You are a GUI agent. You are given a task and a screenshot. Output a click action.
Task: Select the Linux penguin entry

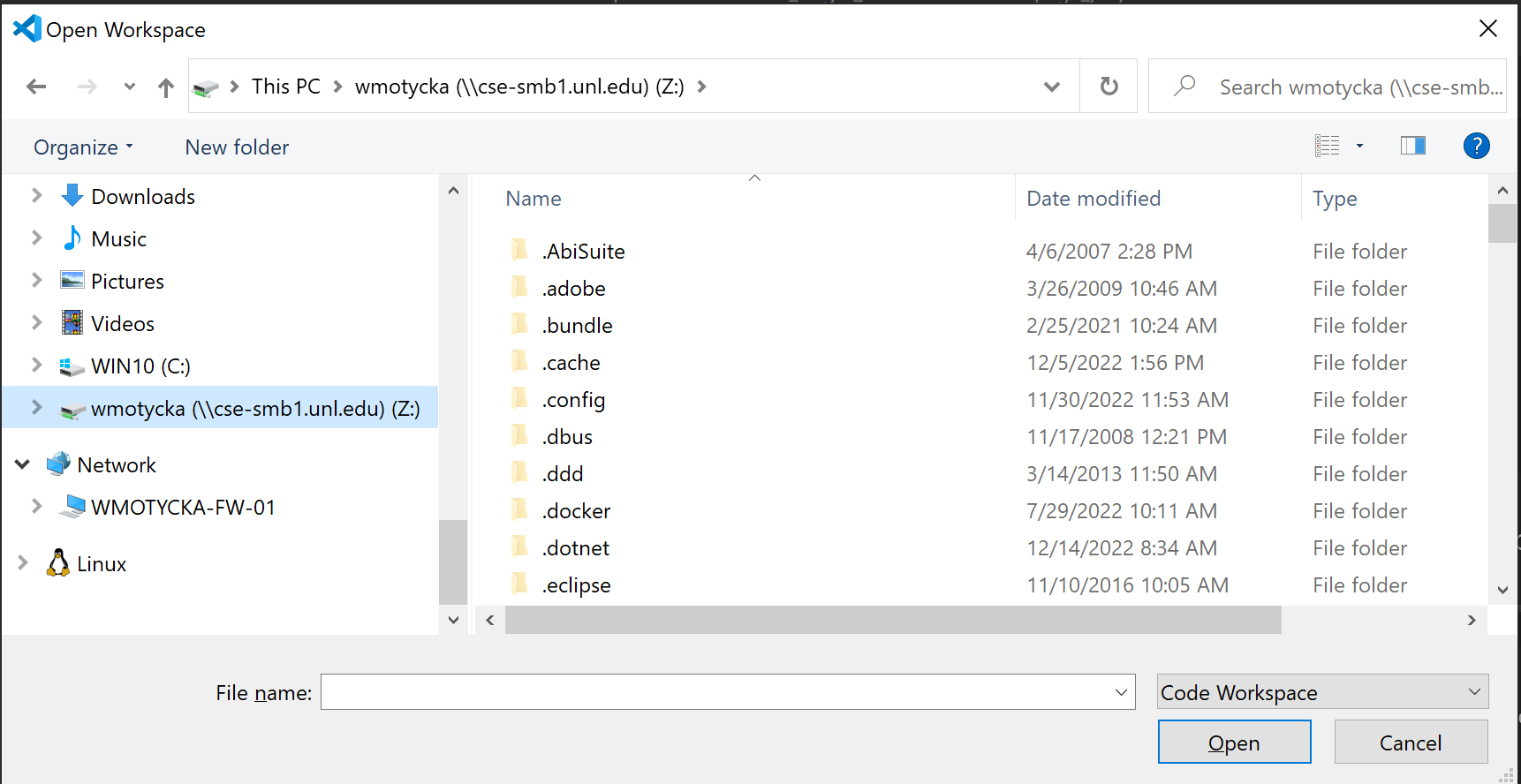click(101, 564)
